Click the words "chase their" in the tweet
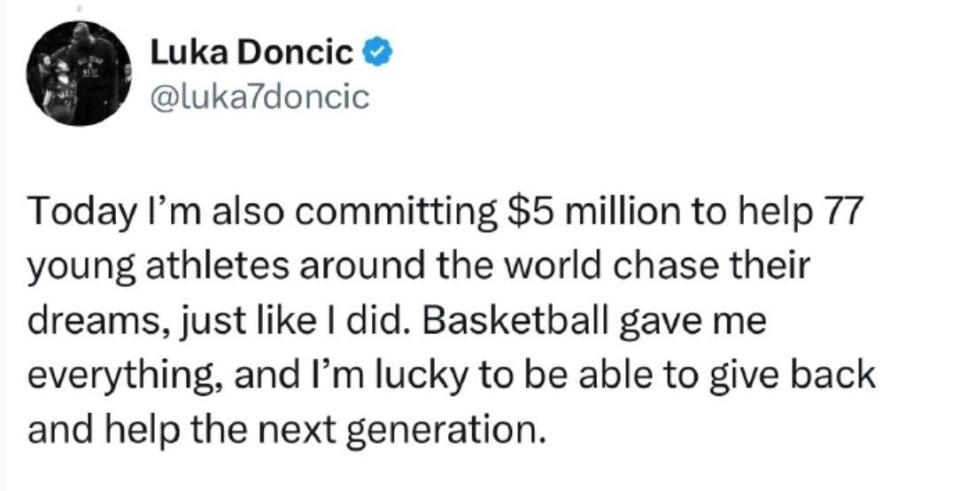 (x=712, y=265)
